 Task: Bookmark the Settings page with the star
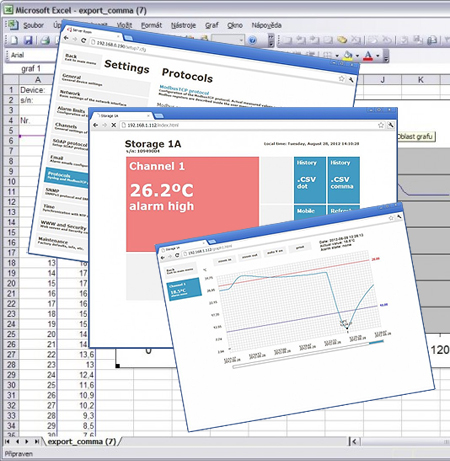[341, 78]
